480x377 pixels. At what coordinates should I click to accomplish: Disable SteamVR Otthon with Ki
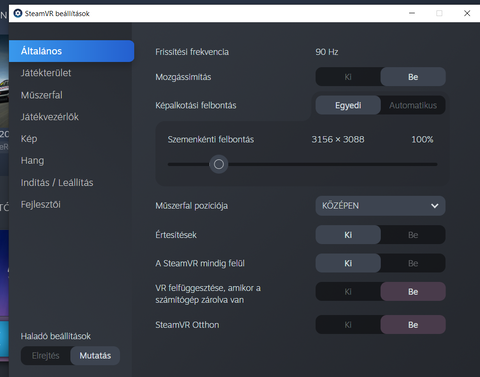tap(348, 325)
